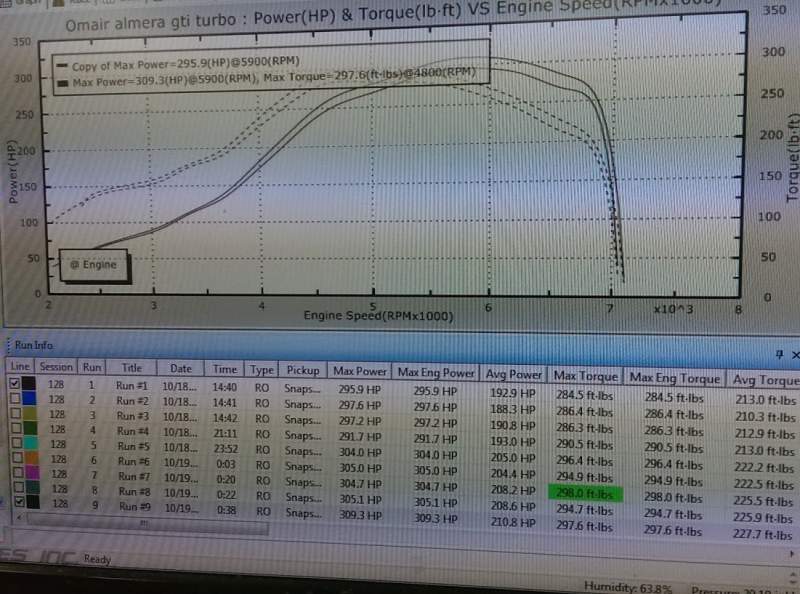Sort by the Max Power column header
The image size is (800, 594).
tap(359, 370)
